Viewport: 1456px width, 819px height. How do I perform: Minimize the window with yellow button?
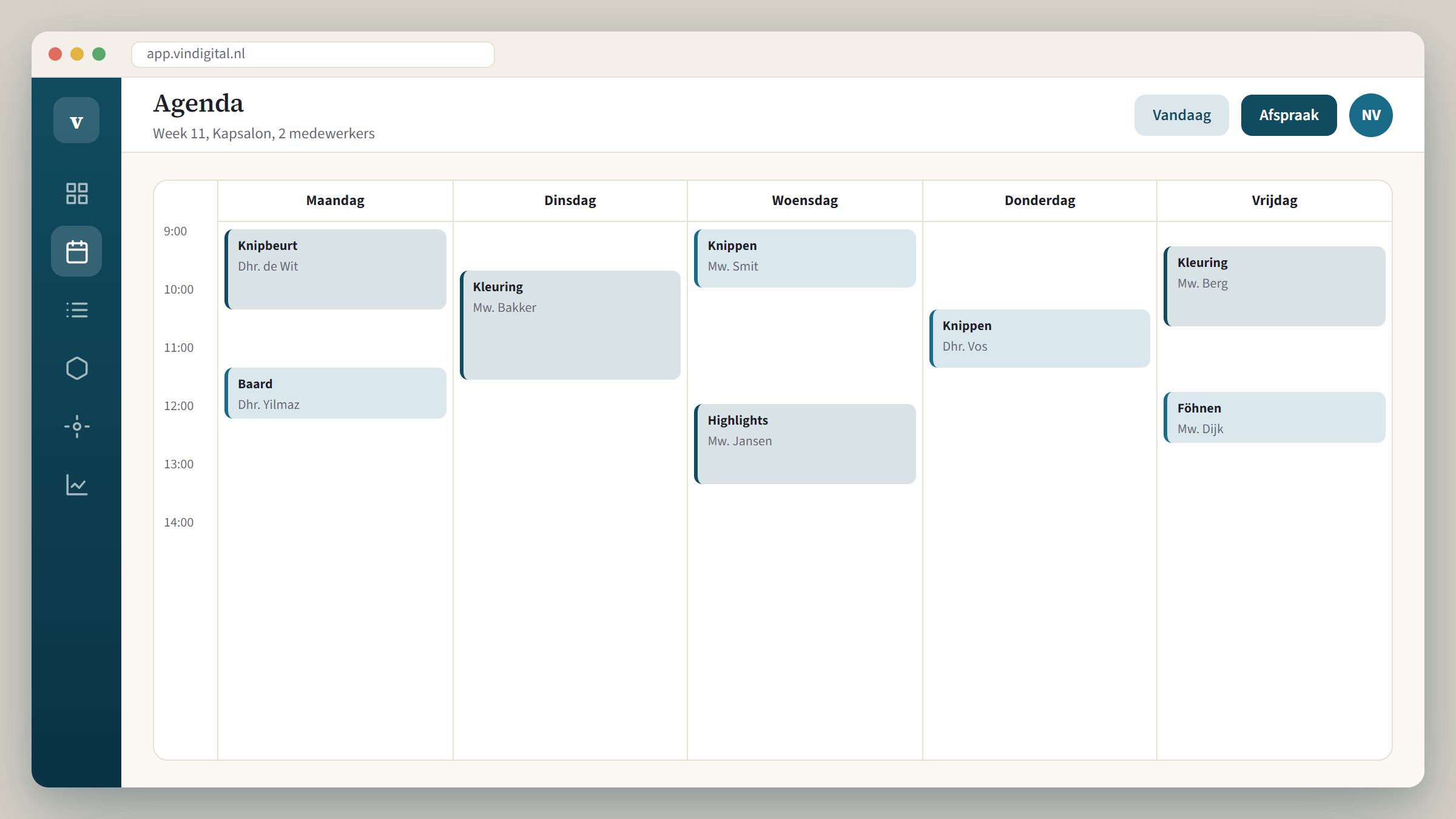pyautogui.click(x=77, y=54)
